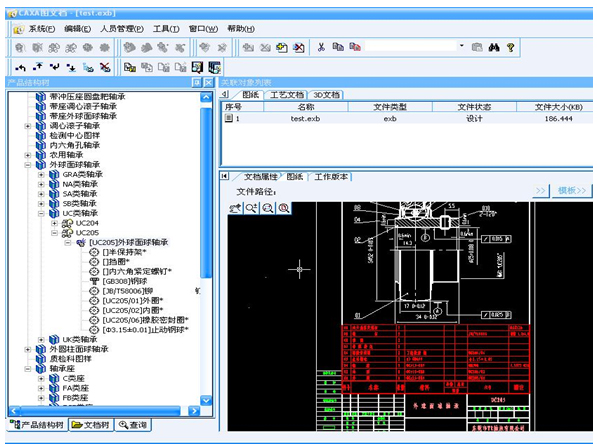Click the tree's horizontal scrollbar right arrow
The height and width of the screenshot is (447, 597).
[x=194, y=411]
